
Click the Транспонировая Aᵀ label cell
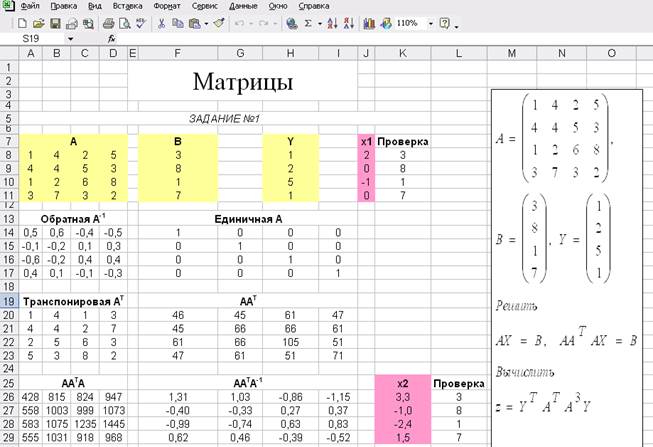[x=73, y=301]
